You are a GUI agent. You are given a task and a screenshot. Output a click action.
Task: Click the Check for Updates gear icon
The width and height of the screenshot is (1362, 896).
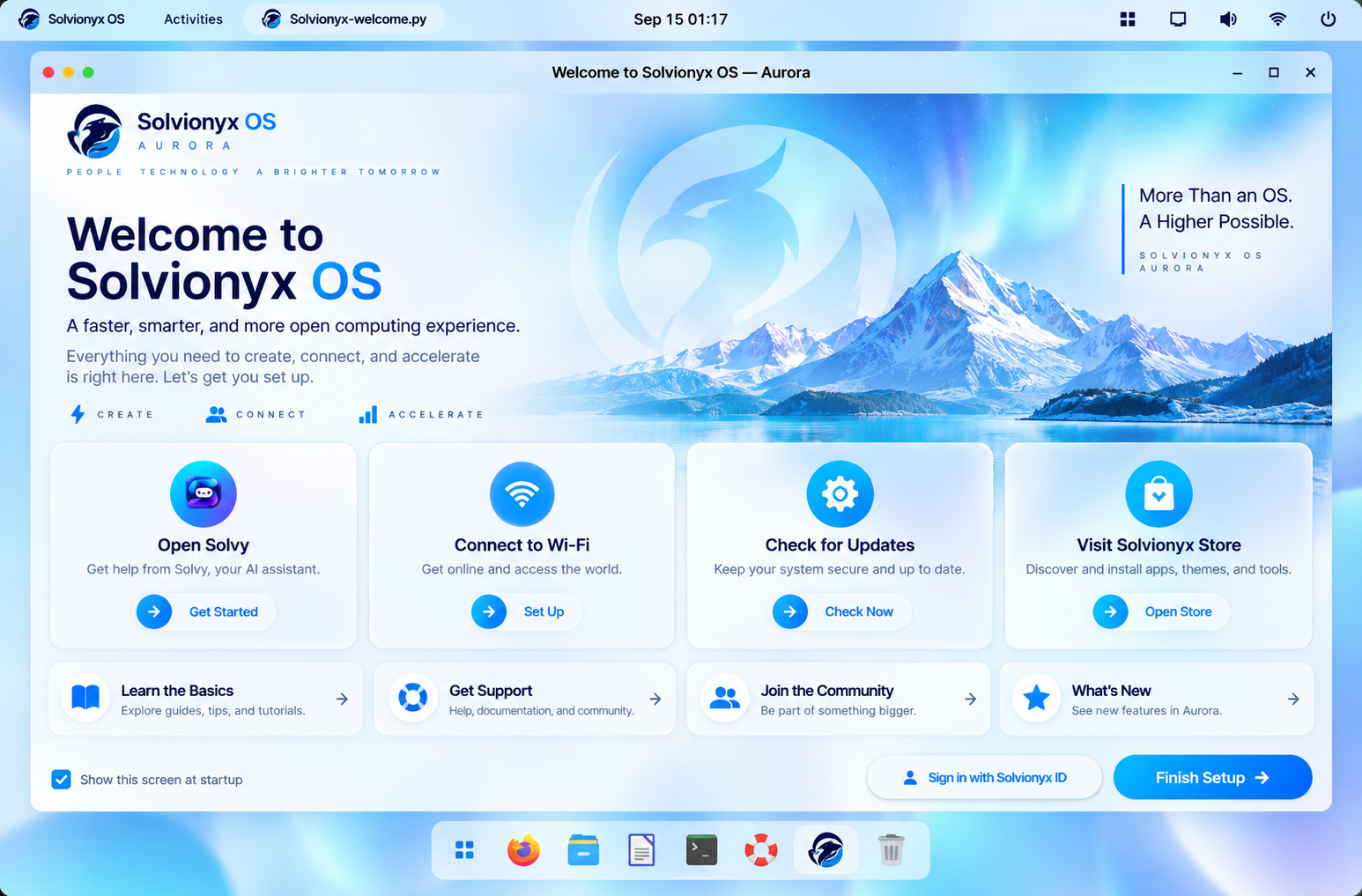[840, 493]
